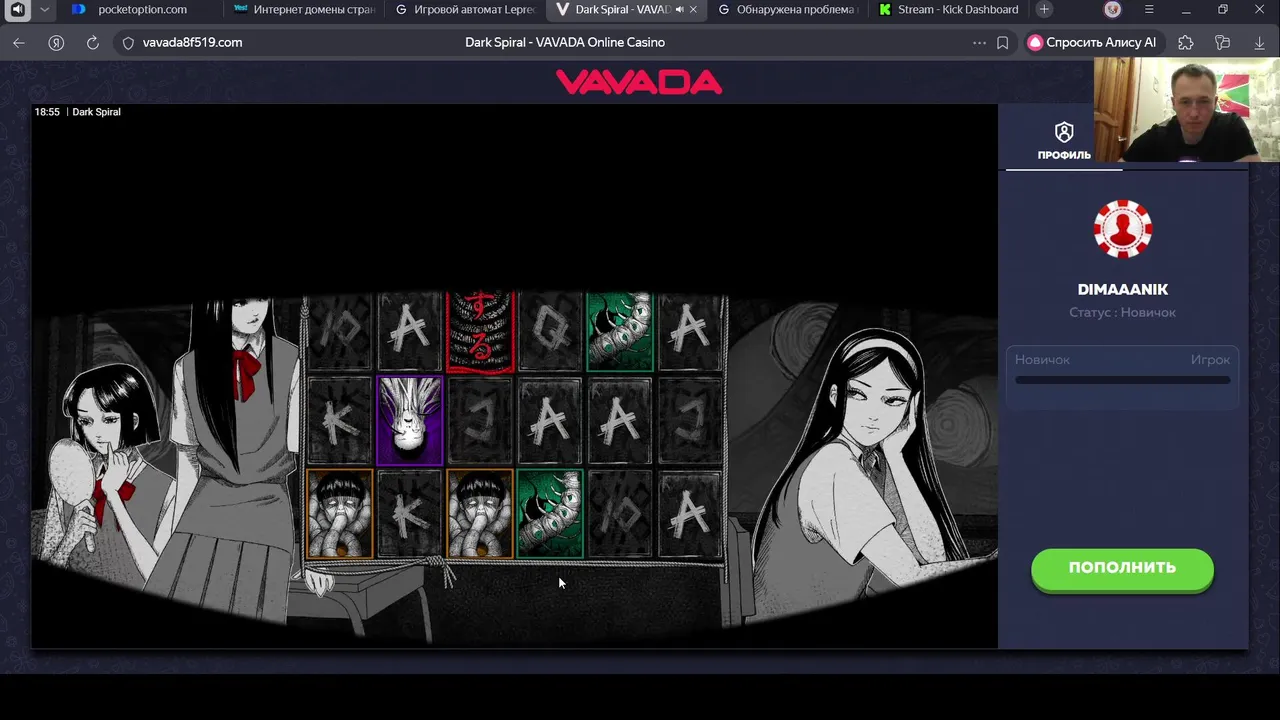Click the speaker icon at browser's top-left corner
The height and width of the screenshot is (720, 1280).
pos(17,9)
